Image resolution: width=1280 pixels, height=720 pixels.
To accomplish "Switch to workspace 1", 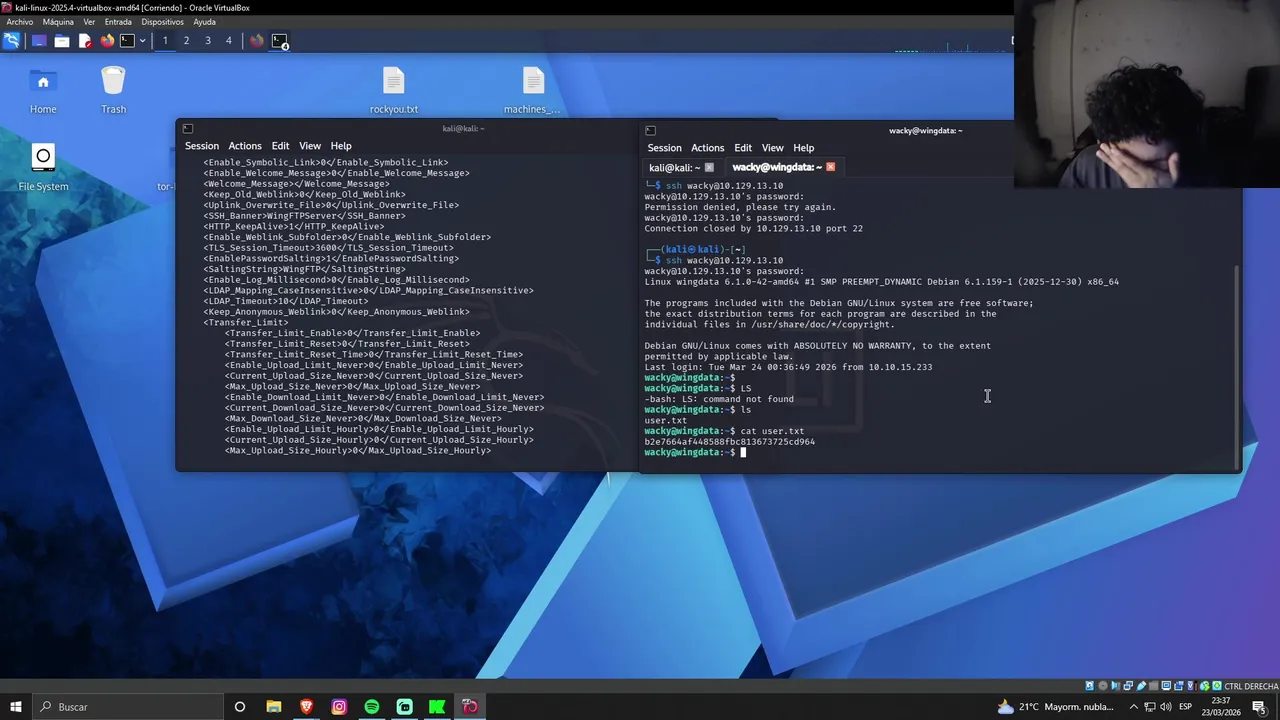I will click(x=165, y=41).
